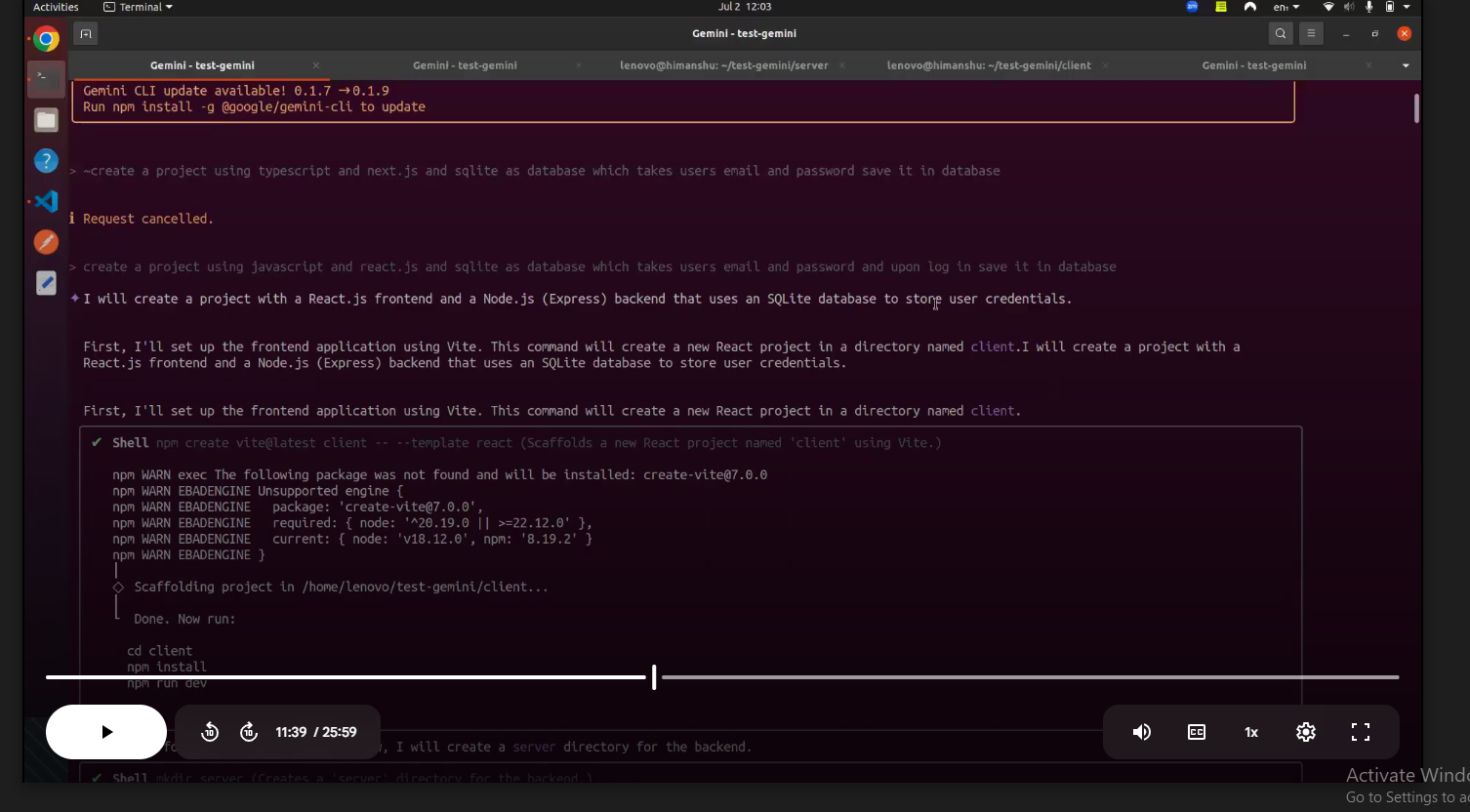Open the Files manager from the dock
Screen dimensions: 1470x812
[x=46, y=120]
